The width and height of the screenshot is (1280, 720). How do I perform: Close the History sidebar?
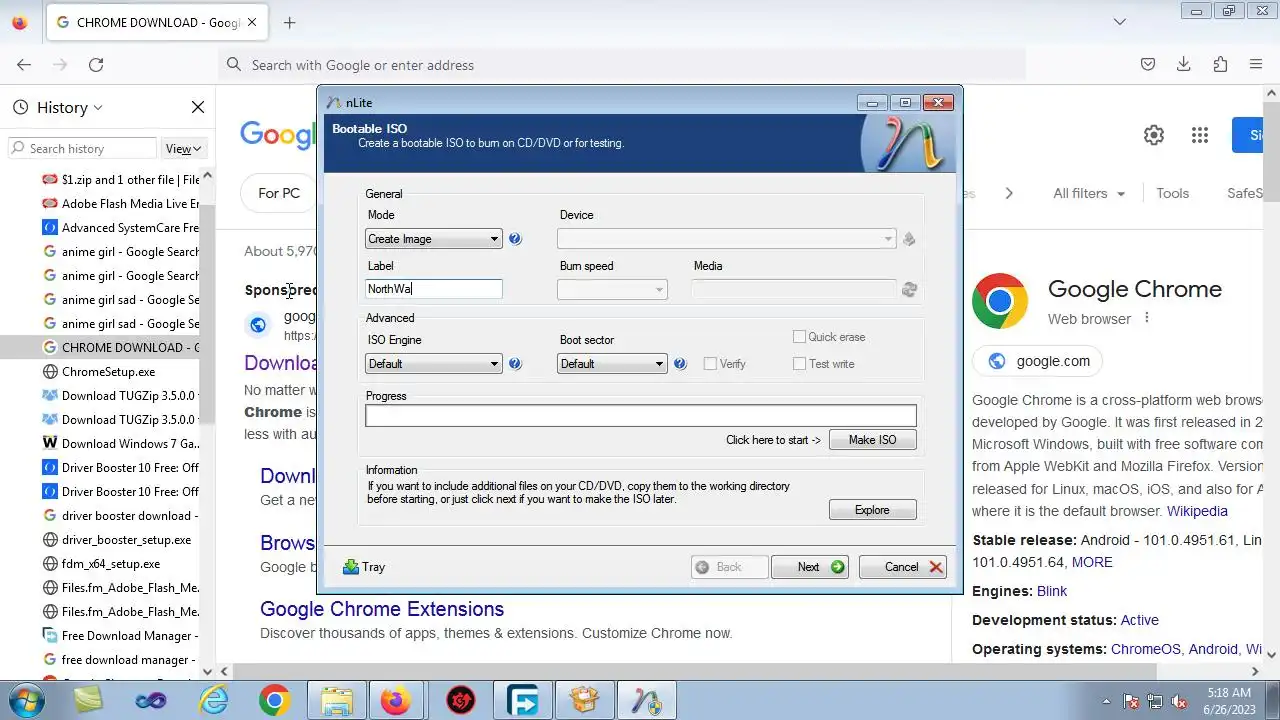[x=198, y=107]
